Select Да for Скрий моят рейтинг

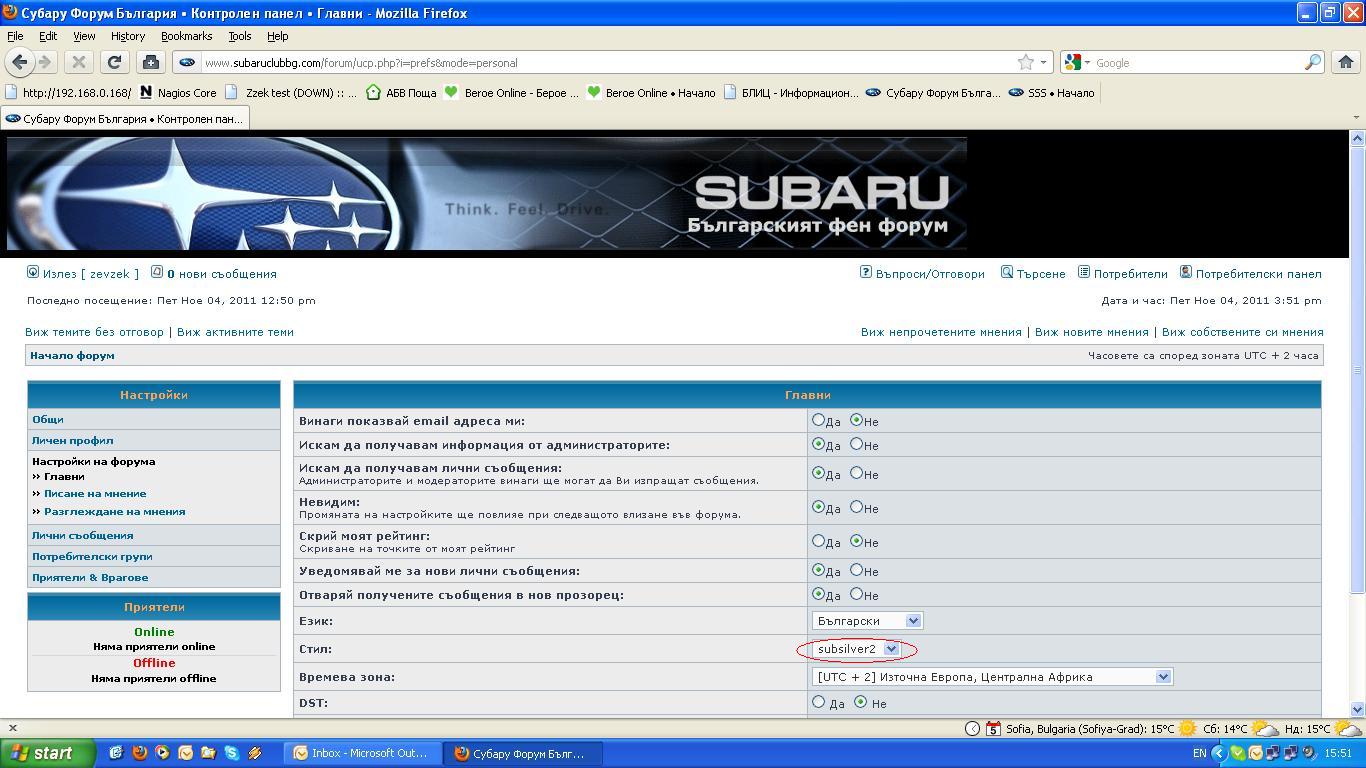[x=819, y=541]
